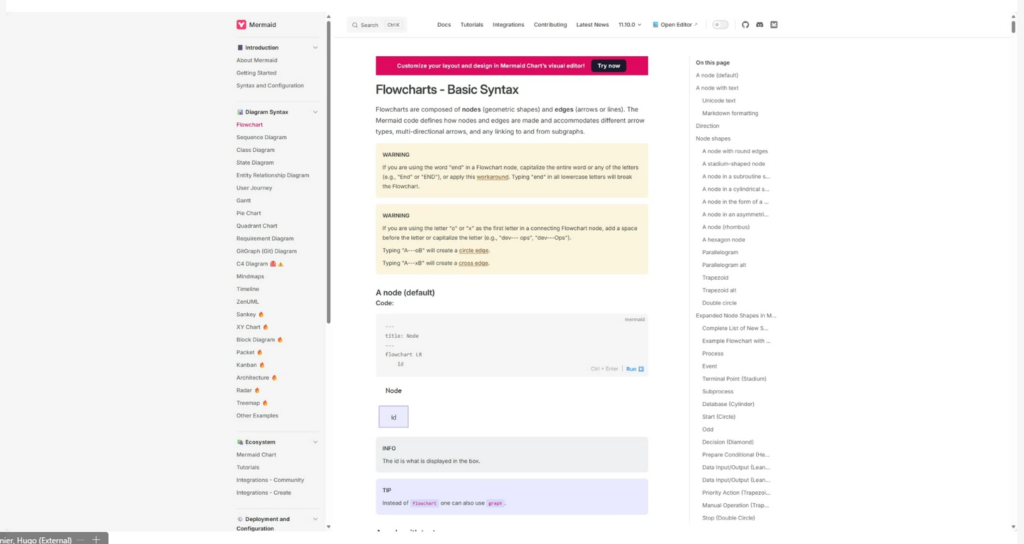Click the sidebar scrollbar thumb
This screenshot has width=1024, height=544.
tap(328, 172)
